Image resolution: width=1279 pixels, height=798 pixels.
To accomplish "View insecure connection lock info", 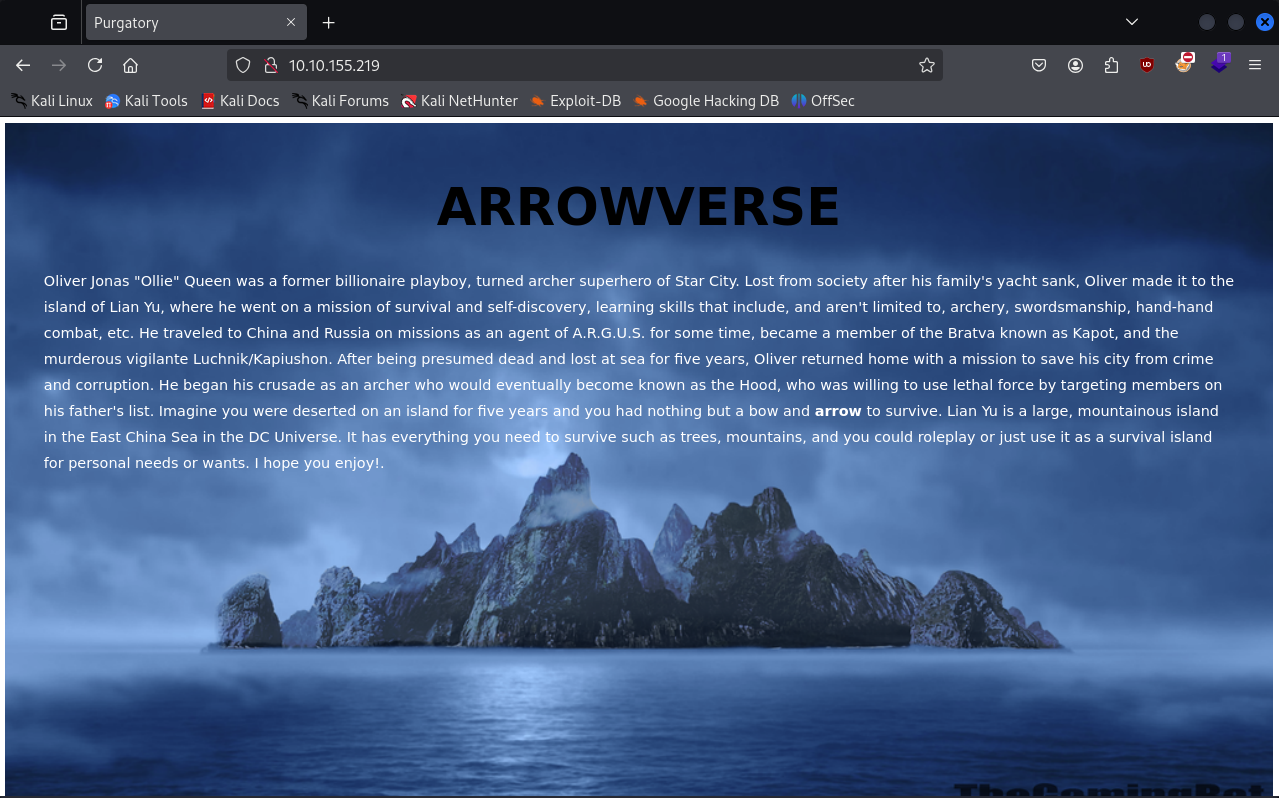I will pyautogui.click(x=269, y=65).
